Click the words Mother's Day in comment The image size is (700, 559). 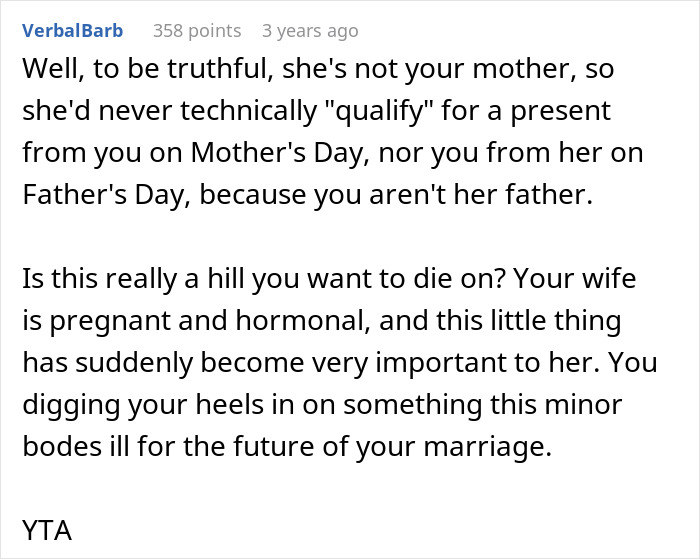pyautogui.click(x=280, y=153)
